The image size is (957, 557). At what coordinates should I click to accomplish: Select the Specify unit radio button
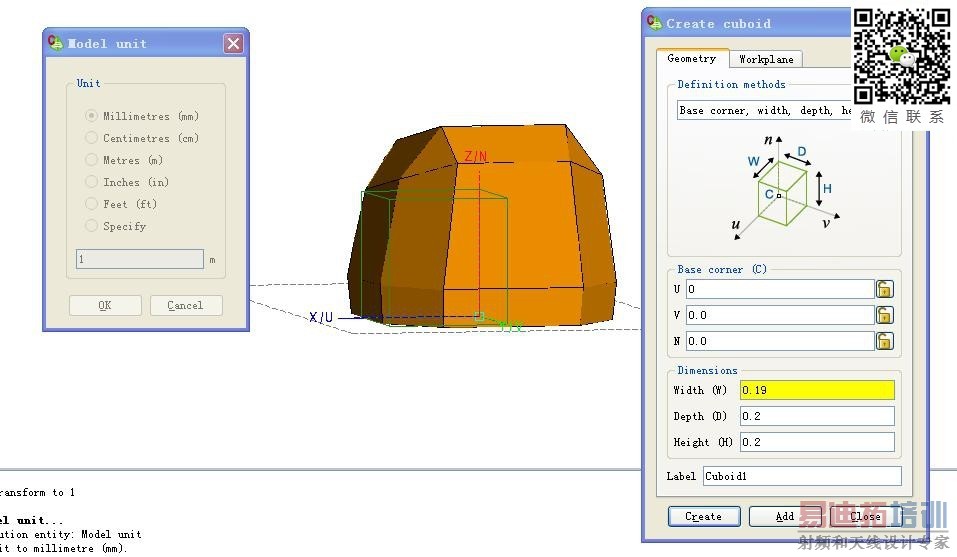point(92,226)
